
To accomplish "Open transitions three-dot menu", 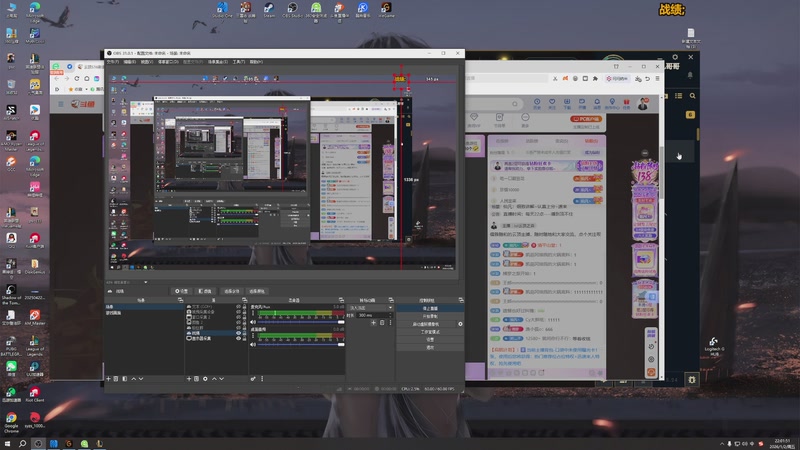I will click(x=390, y=322).
